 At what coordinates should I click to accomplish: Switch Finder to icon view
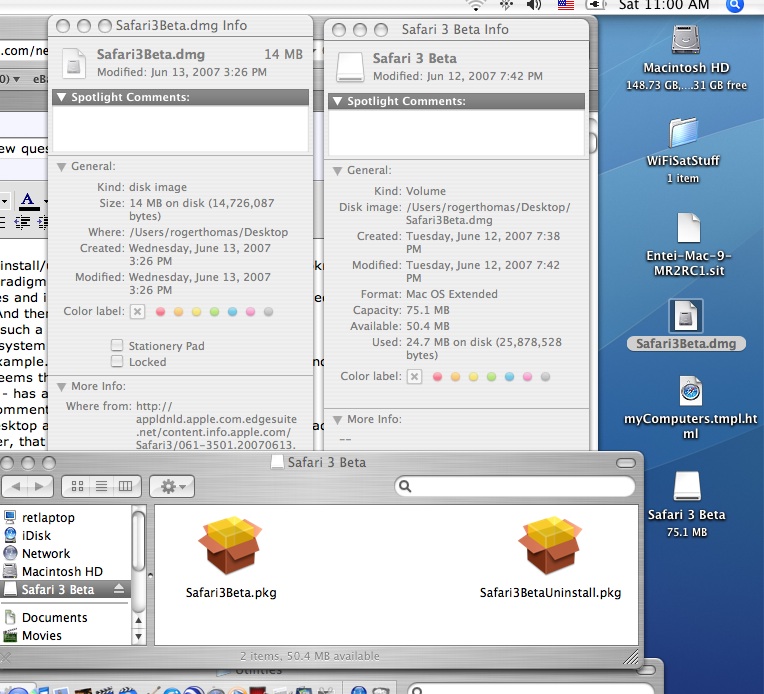(77, 486)
